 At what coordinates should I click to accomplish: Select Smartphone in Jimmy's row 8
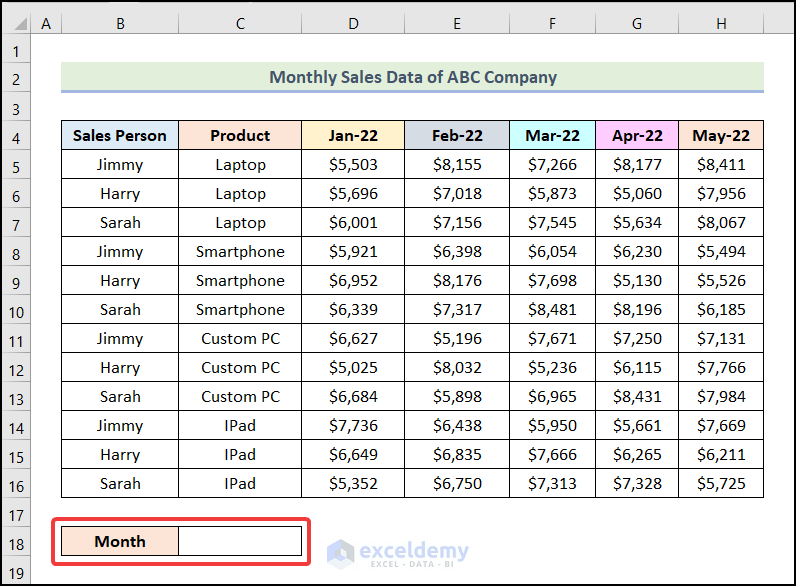[x=240, y=251]
